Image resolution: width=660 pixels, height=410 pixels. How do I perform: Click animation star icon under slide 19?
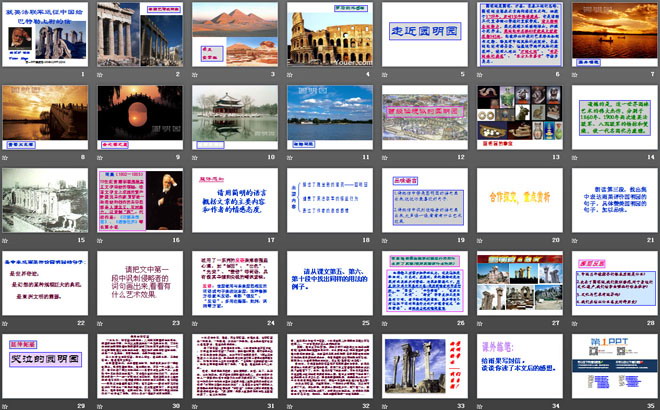tap(385, 240)
